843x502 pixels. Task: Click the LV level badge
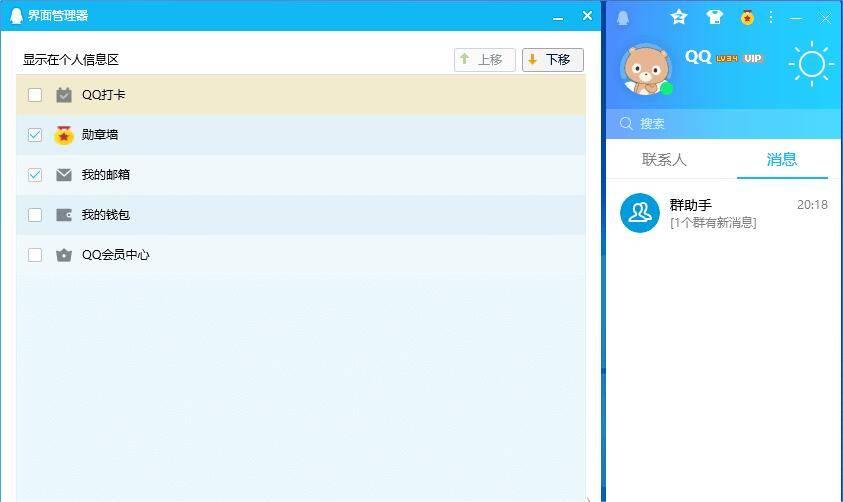726,58
